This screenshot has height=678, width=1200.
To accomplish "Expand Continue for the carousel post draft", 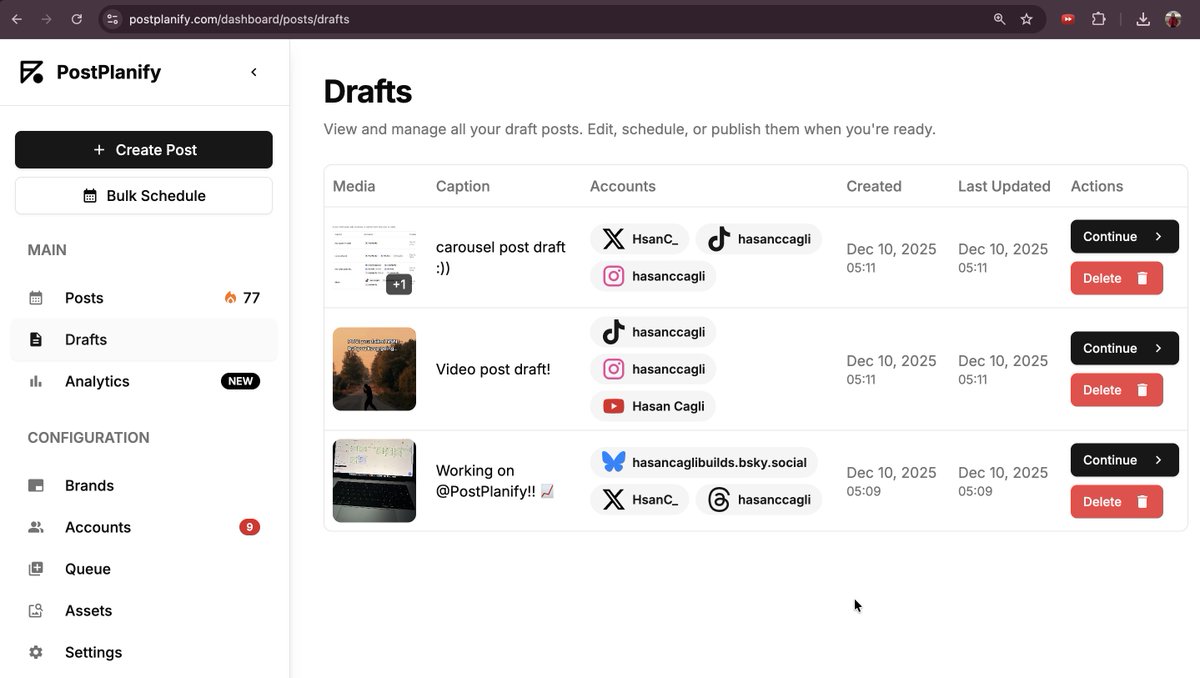I will (x=1124, y=236).
